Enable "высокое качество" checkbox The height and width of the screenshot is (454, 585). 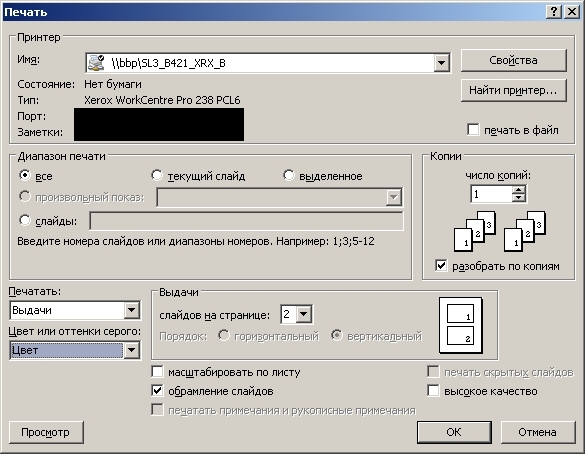point(433,391)
